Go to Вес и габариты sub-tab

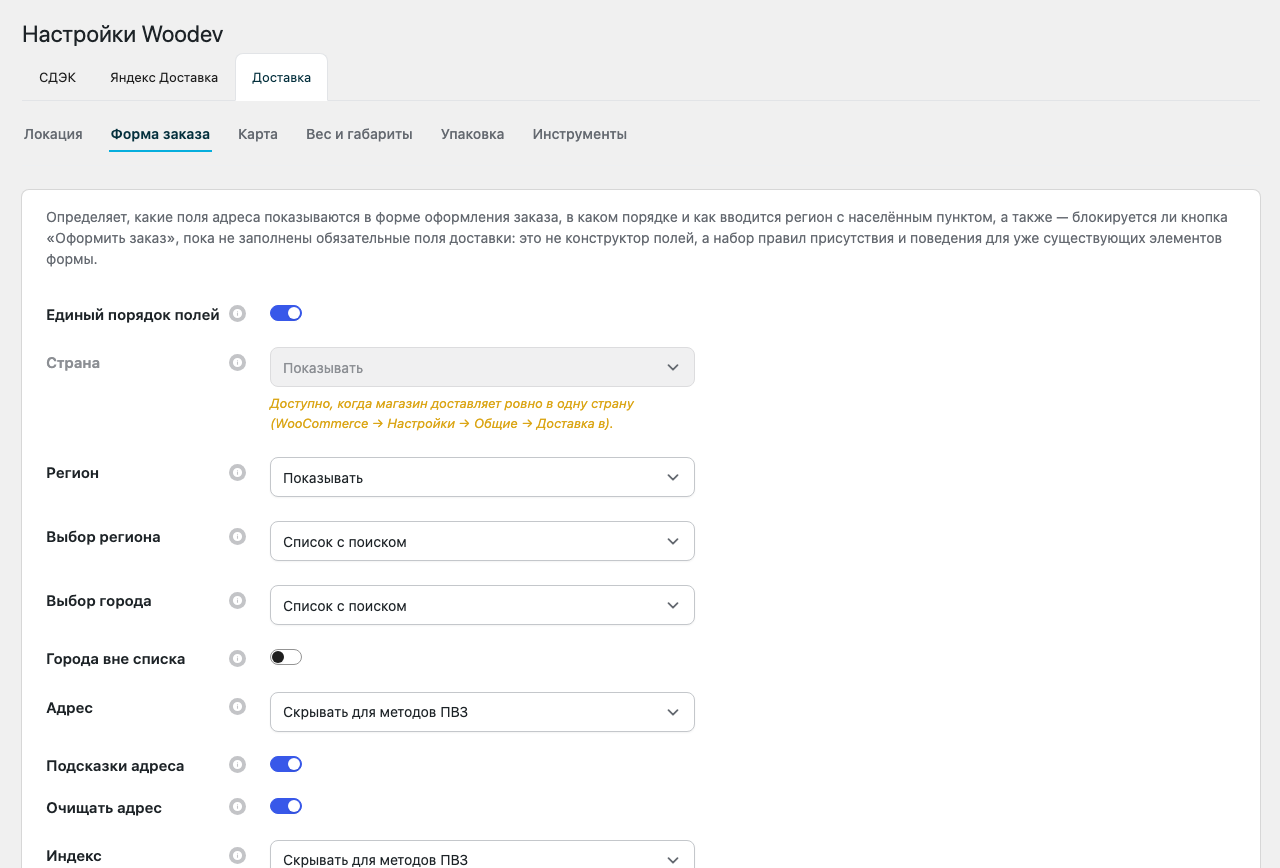[x=359, y=134]
